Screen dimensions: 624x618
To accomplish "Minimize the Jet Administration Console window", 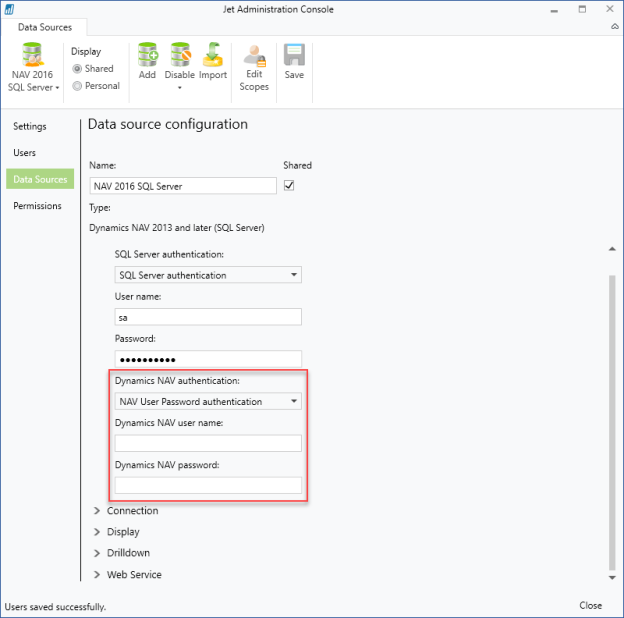I will tap(554, 10).
